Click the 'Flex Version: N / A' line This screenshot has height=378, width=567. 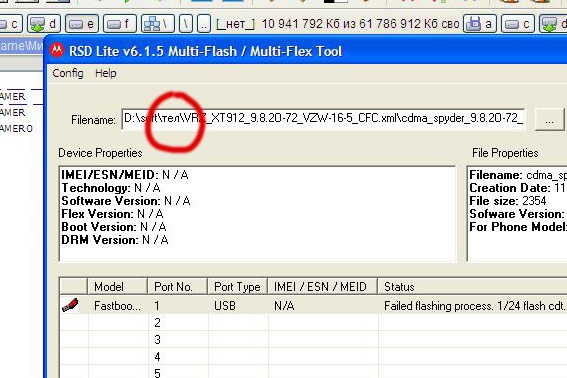pos(112,214)
